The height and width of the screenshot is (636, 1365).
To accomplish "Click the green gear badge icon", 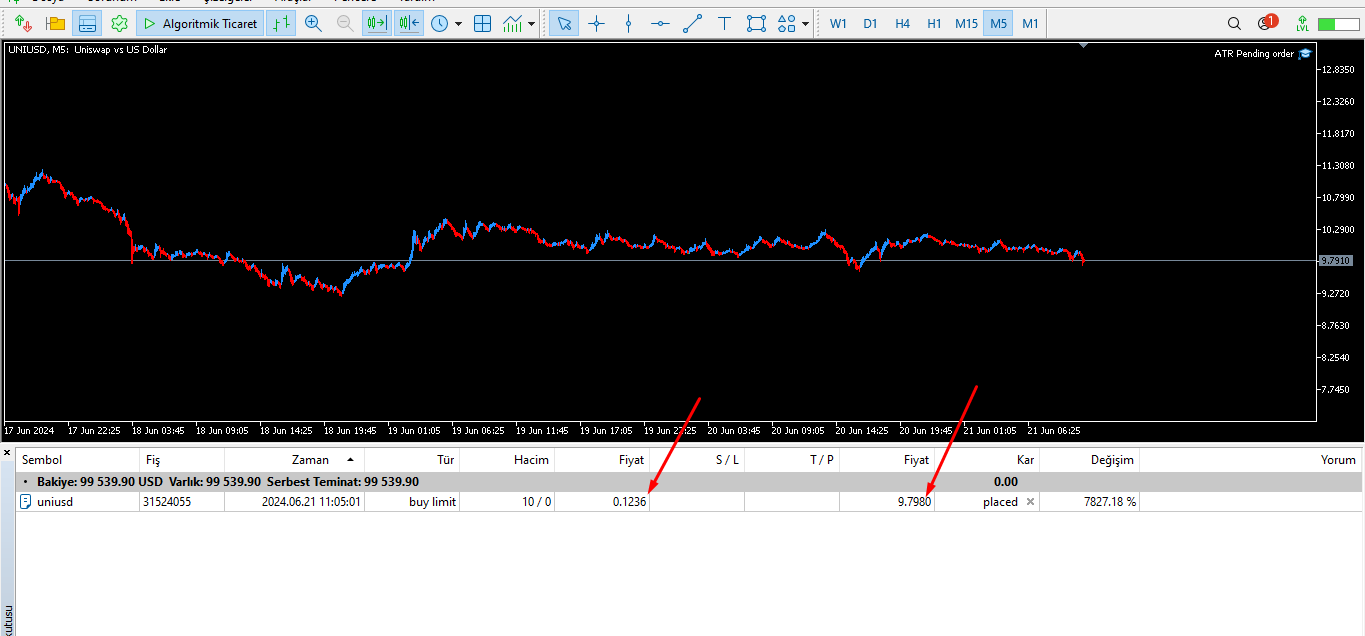I will pos(119,23).
